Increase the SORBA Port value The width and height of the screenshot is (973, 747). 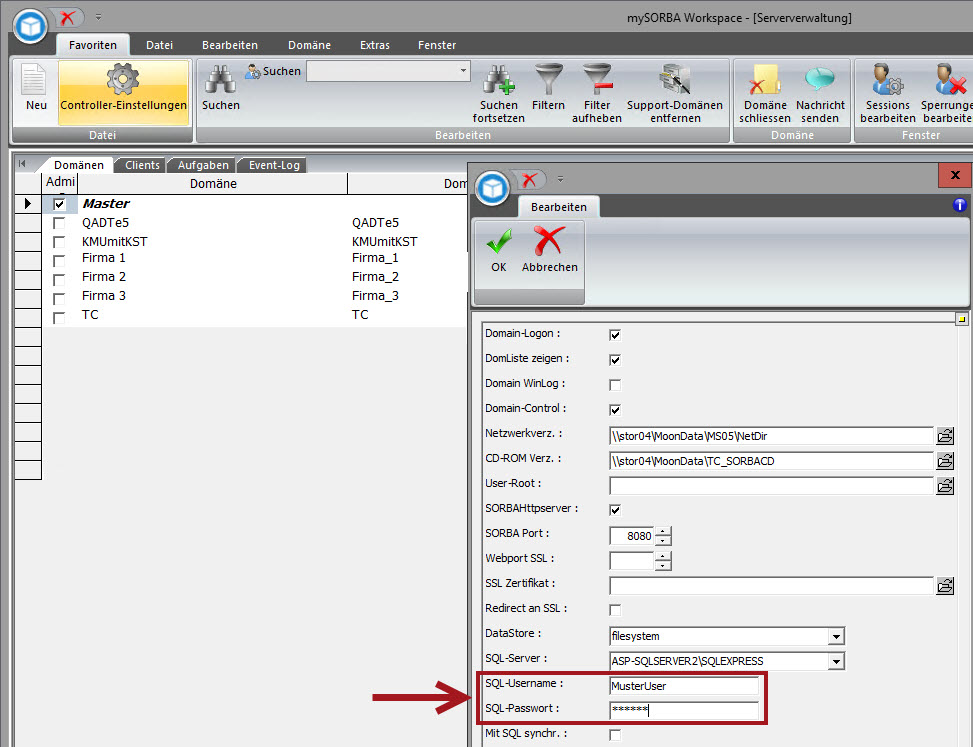(x=663, y=531)
